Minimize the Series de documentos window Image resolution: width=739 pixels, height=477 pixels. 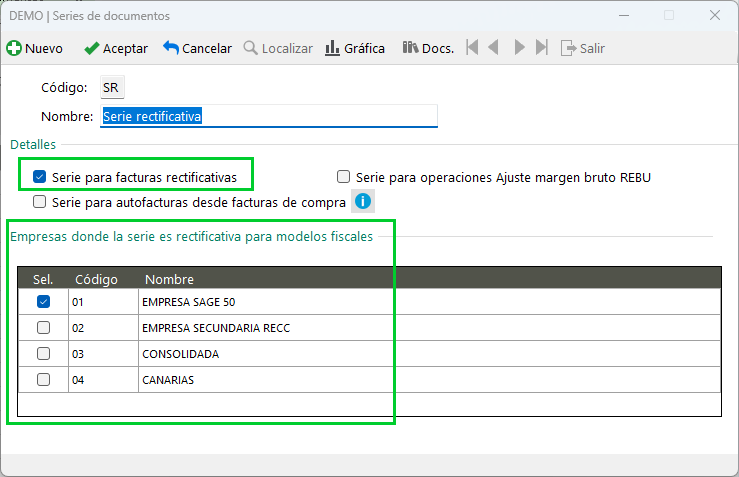(x=624, y=15)
